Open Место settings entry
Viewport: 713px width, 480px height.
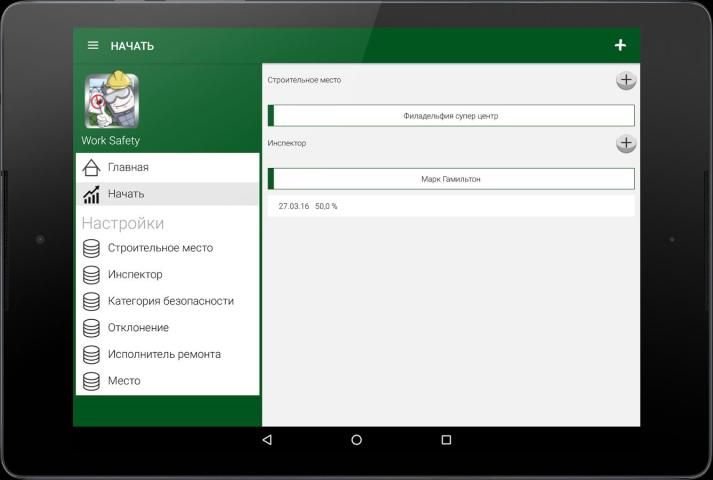coord(124,381)
